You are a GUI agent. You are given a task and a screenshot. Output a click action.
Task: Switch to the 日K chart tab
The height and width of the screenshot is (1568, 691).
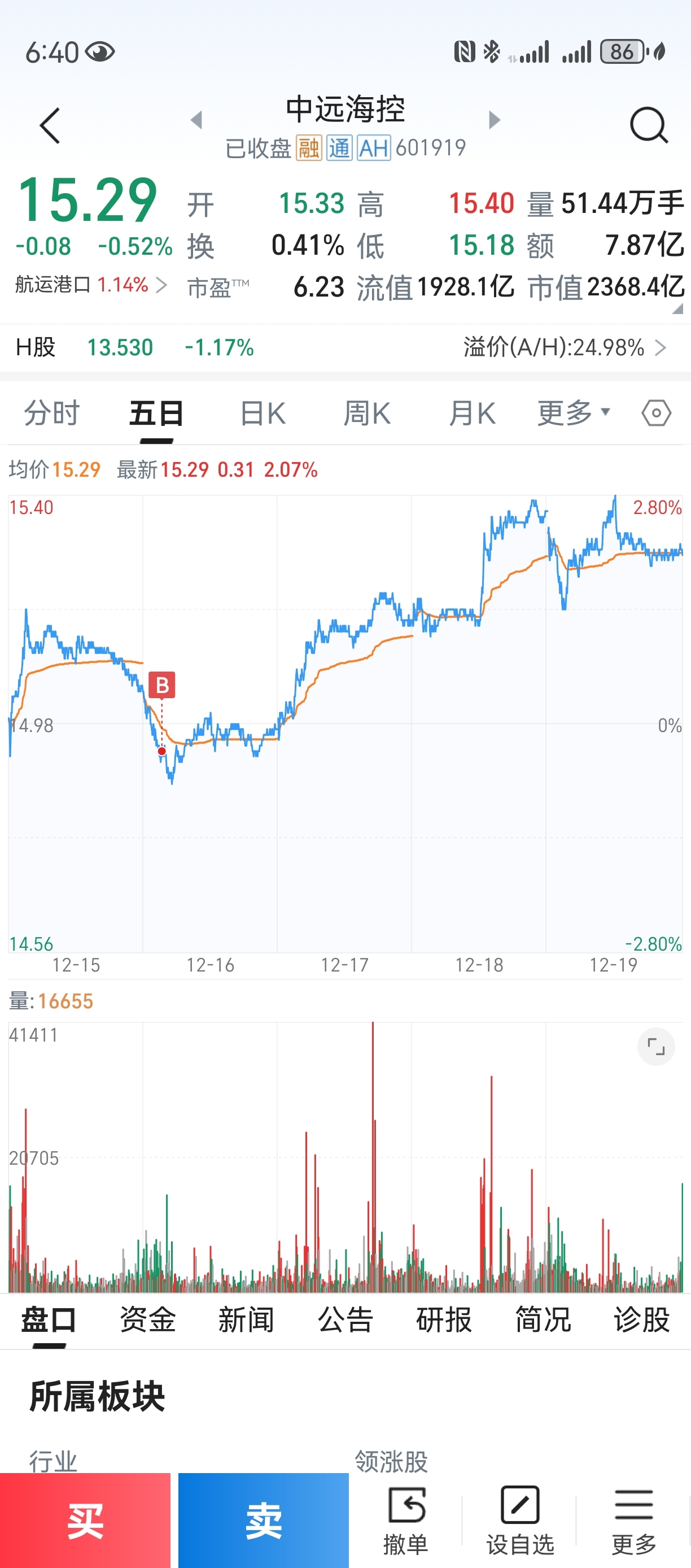(262, 414)
